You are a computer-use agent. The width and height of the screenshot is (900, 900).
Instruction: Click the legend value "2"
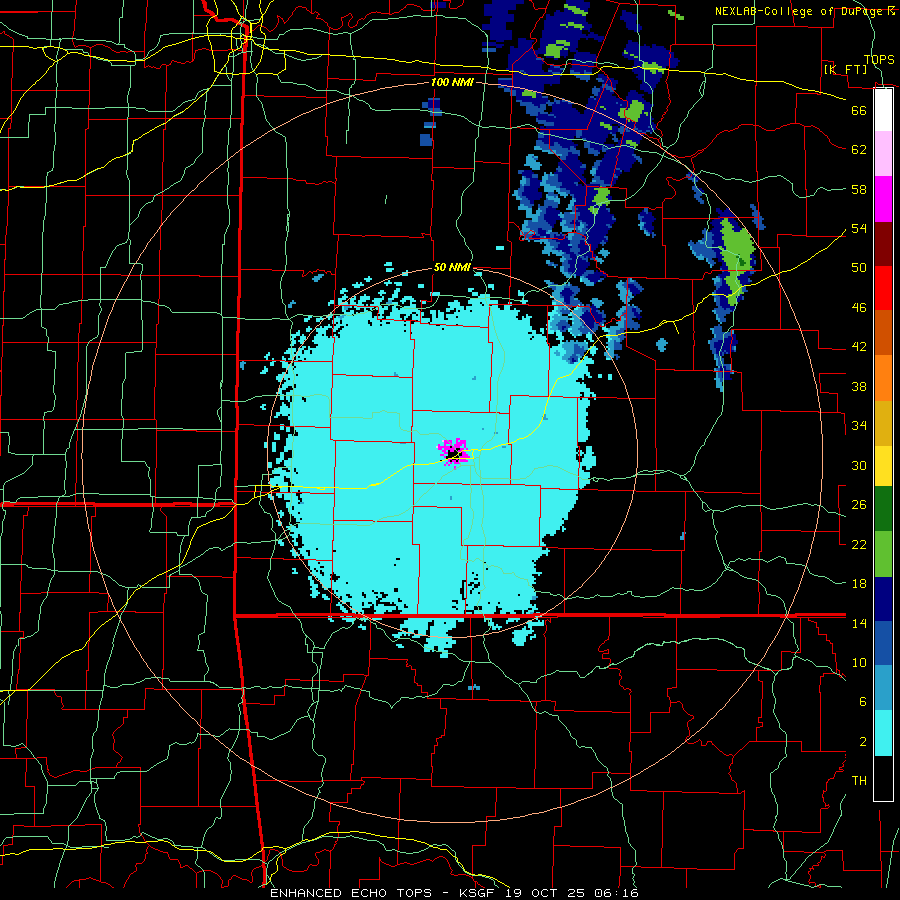pyautogui.click(x=863, y=742)
